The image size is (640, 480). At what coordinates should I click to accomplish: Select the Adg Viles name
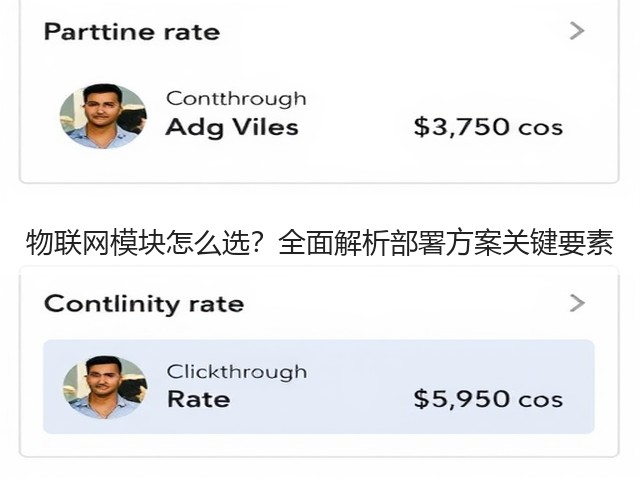click(x=232, y=127)
